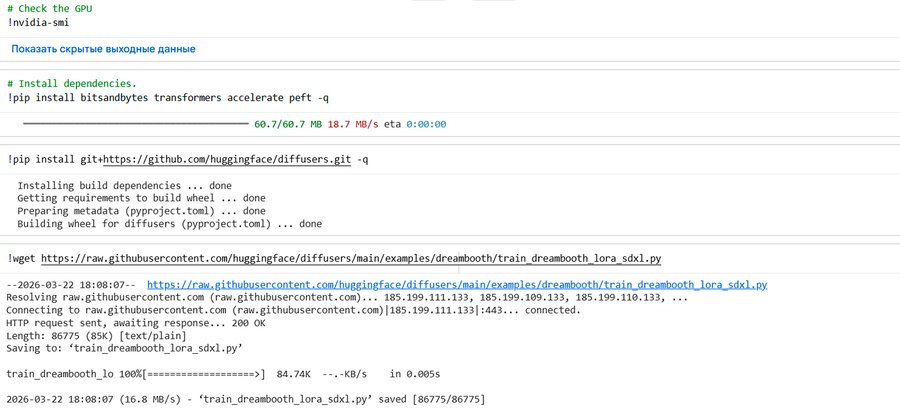Click the 'in 0.005s' duration text

[x=415, y=374]
